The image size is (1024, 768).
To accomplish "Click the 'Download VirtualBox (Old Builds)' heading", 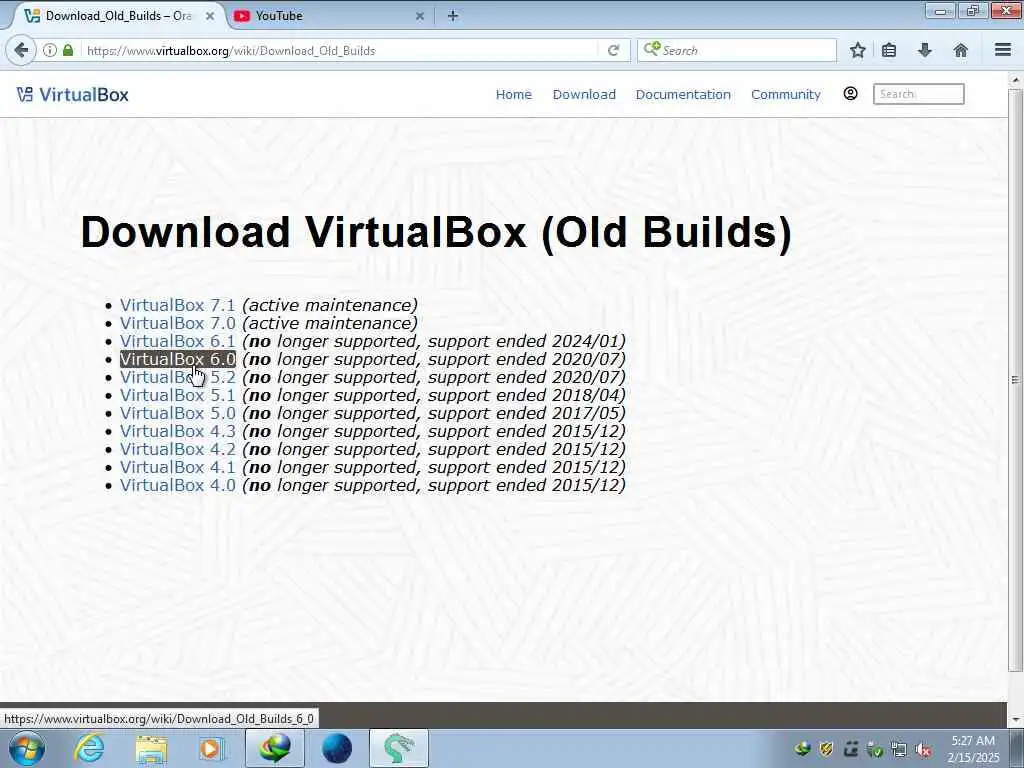I will [x=436, y=231].
